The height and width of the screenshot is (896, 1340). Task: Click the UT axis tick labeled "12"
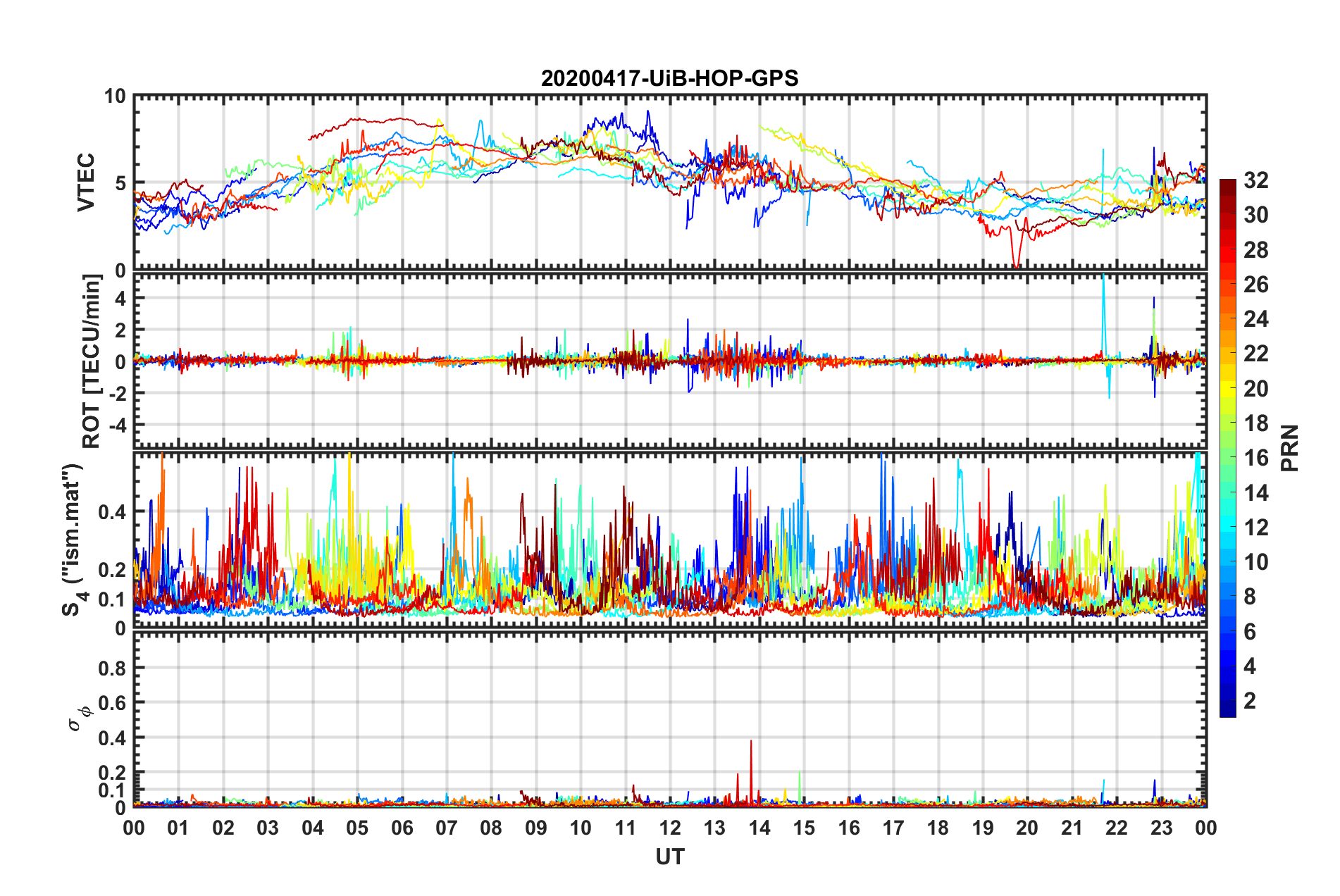670,828
